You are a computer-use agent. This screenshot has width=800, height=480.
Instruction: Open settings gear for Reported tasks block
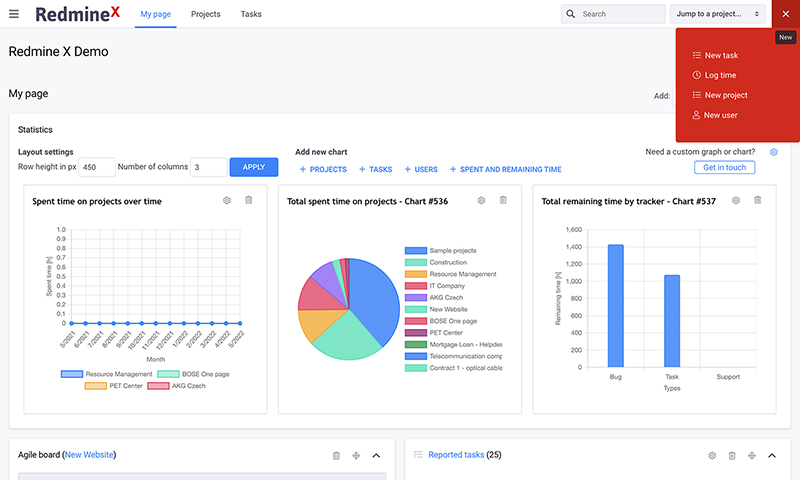(x=712, y=456)
